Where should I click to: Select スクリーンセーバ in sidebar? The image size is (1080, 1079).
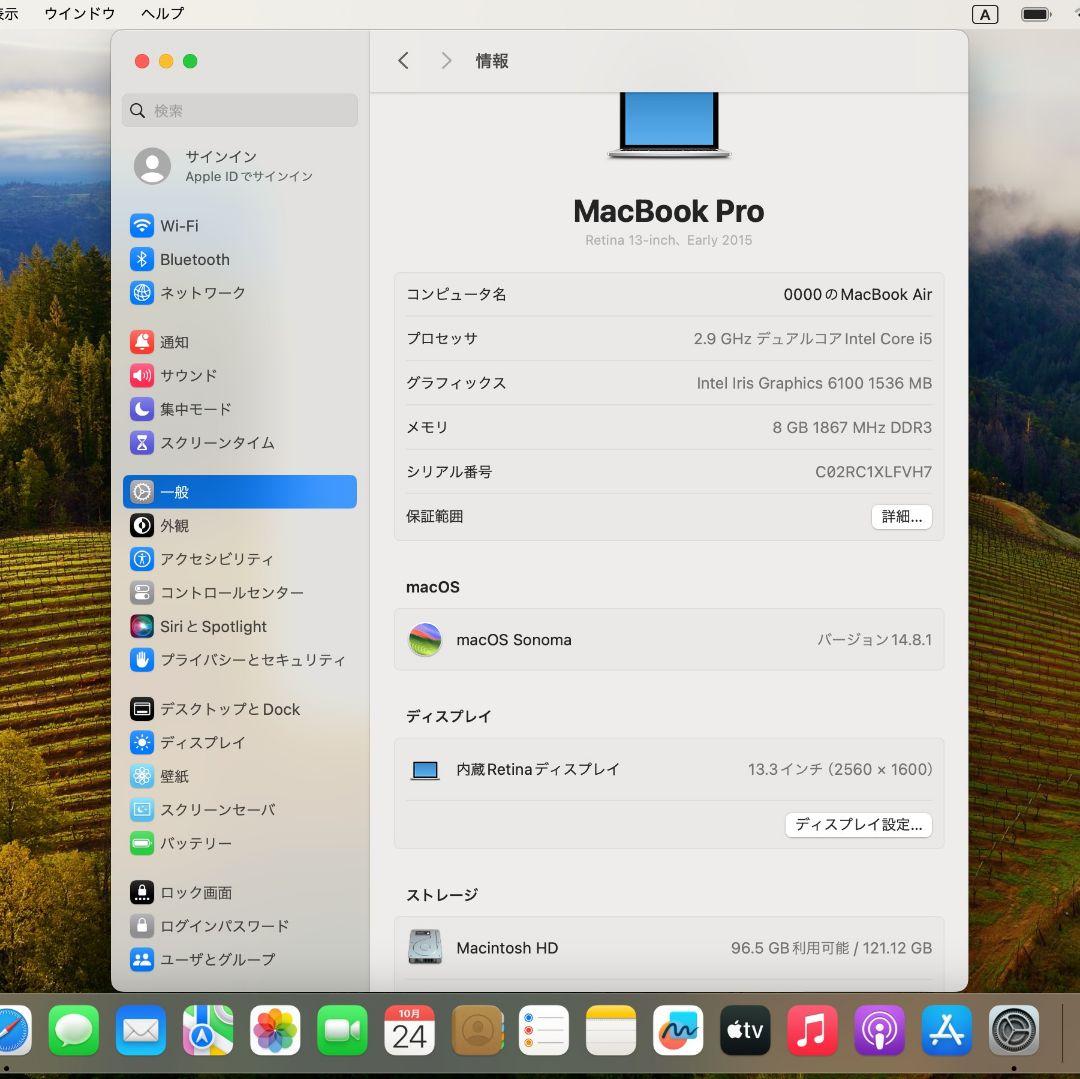[240, 809]
